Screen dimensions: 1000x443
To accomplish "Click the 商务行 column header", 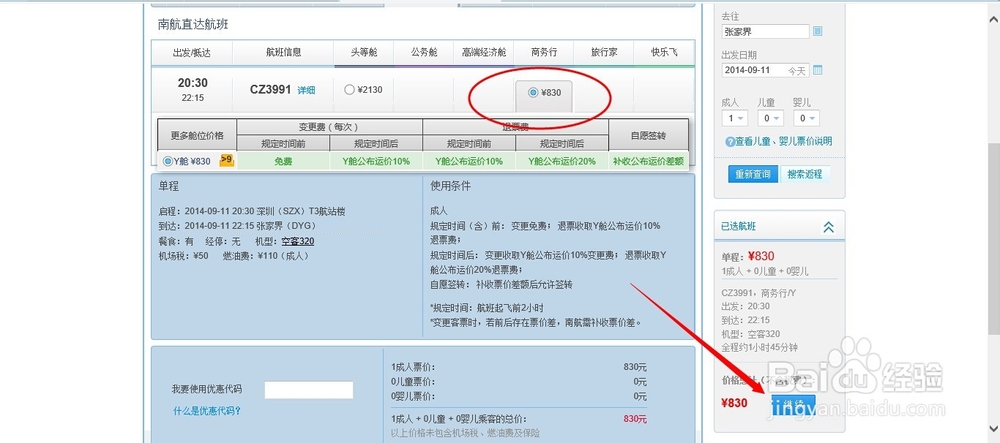I will 543,53.
